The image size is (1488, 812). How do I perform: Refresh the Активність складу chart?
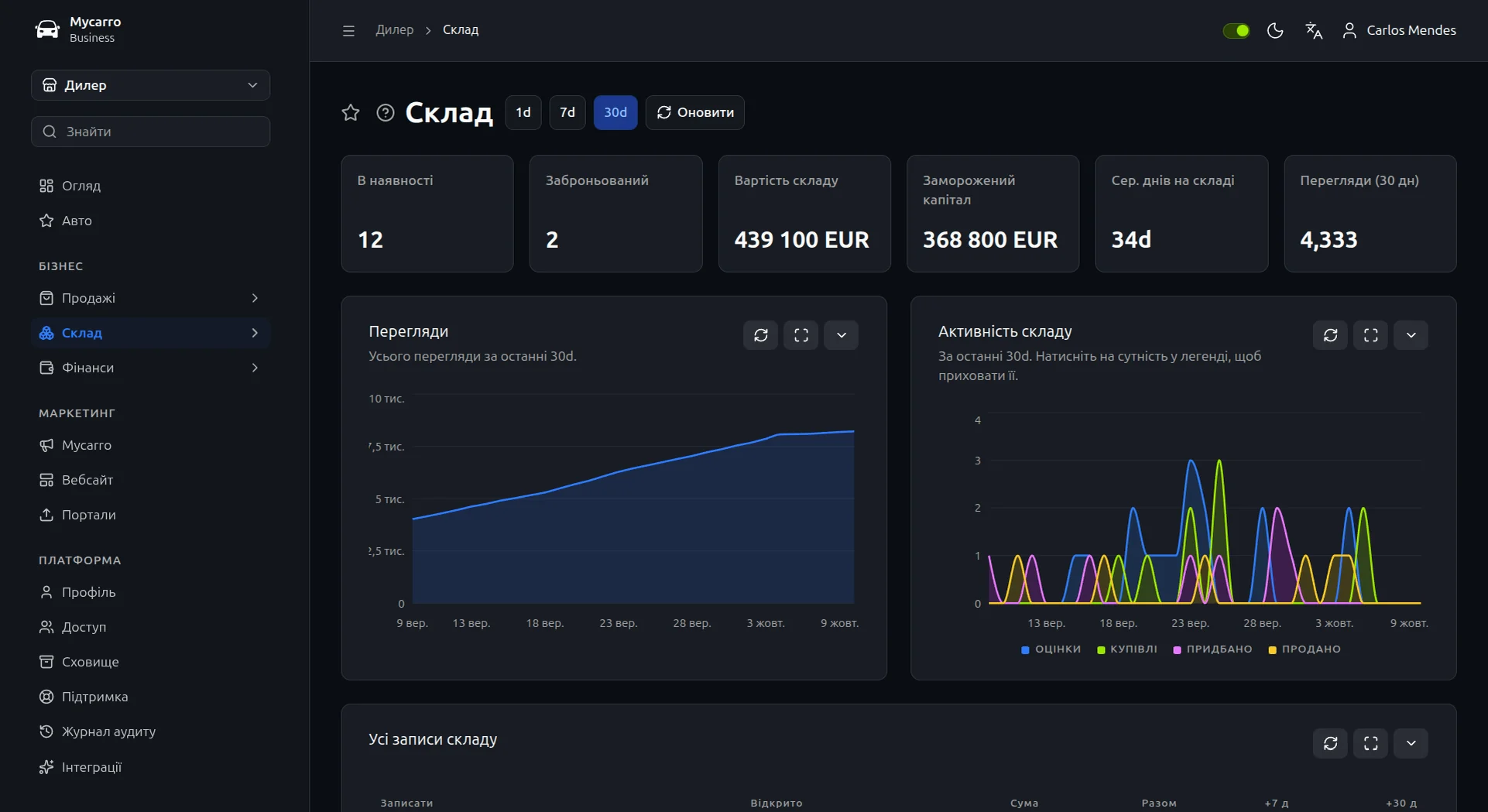tap(1331, 335)
